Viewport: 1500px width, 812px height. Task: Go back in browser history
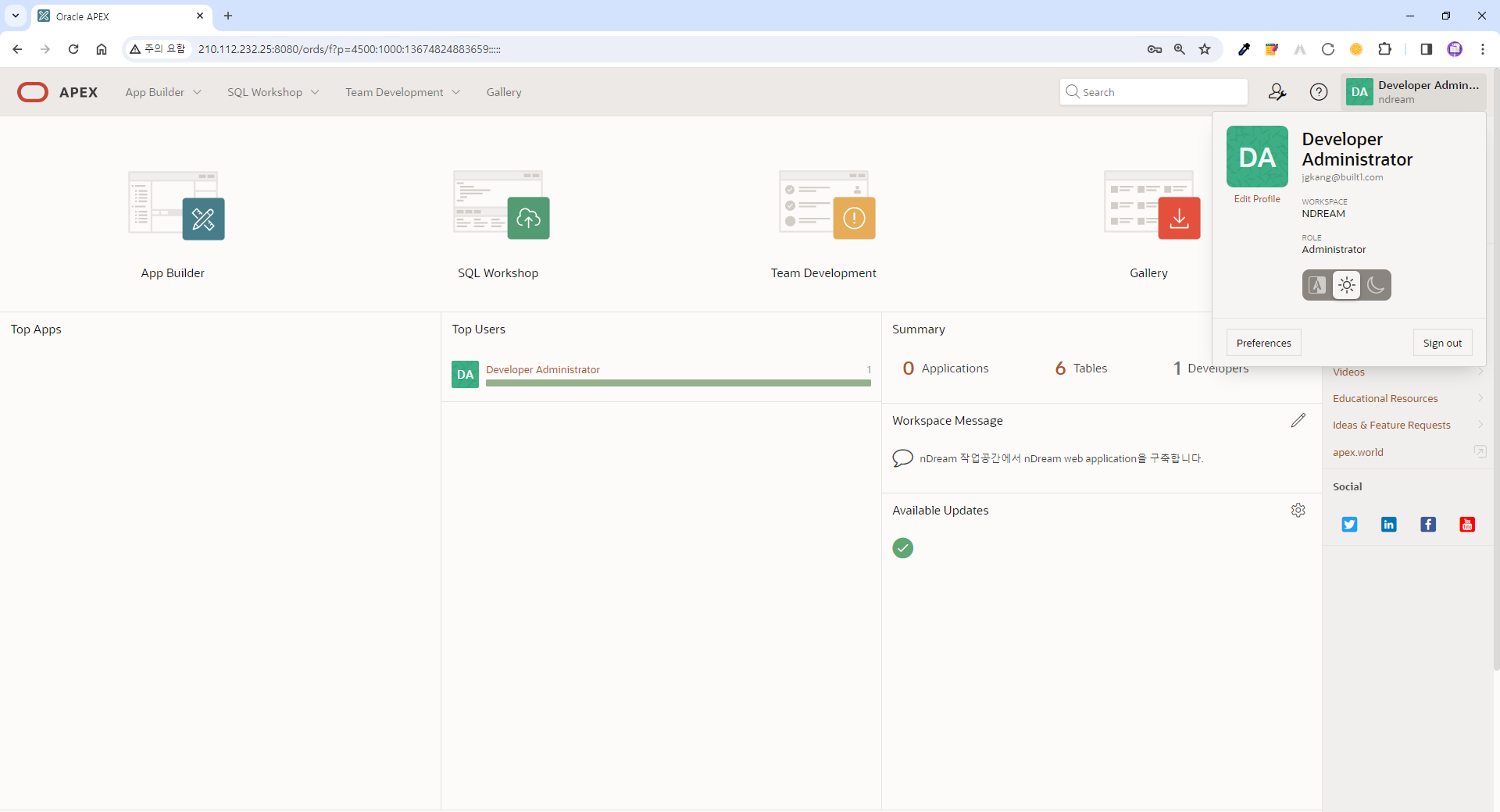pyautogui.click(x=17, y=49)
